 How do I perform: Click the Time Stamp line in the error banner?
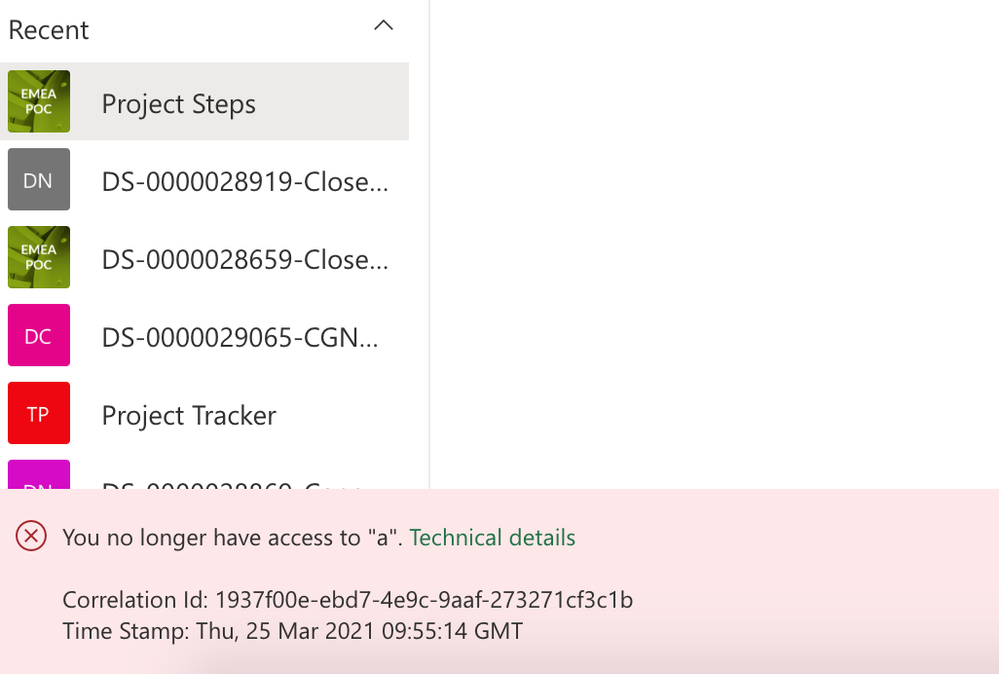point(292,631)
